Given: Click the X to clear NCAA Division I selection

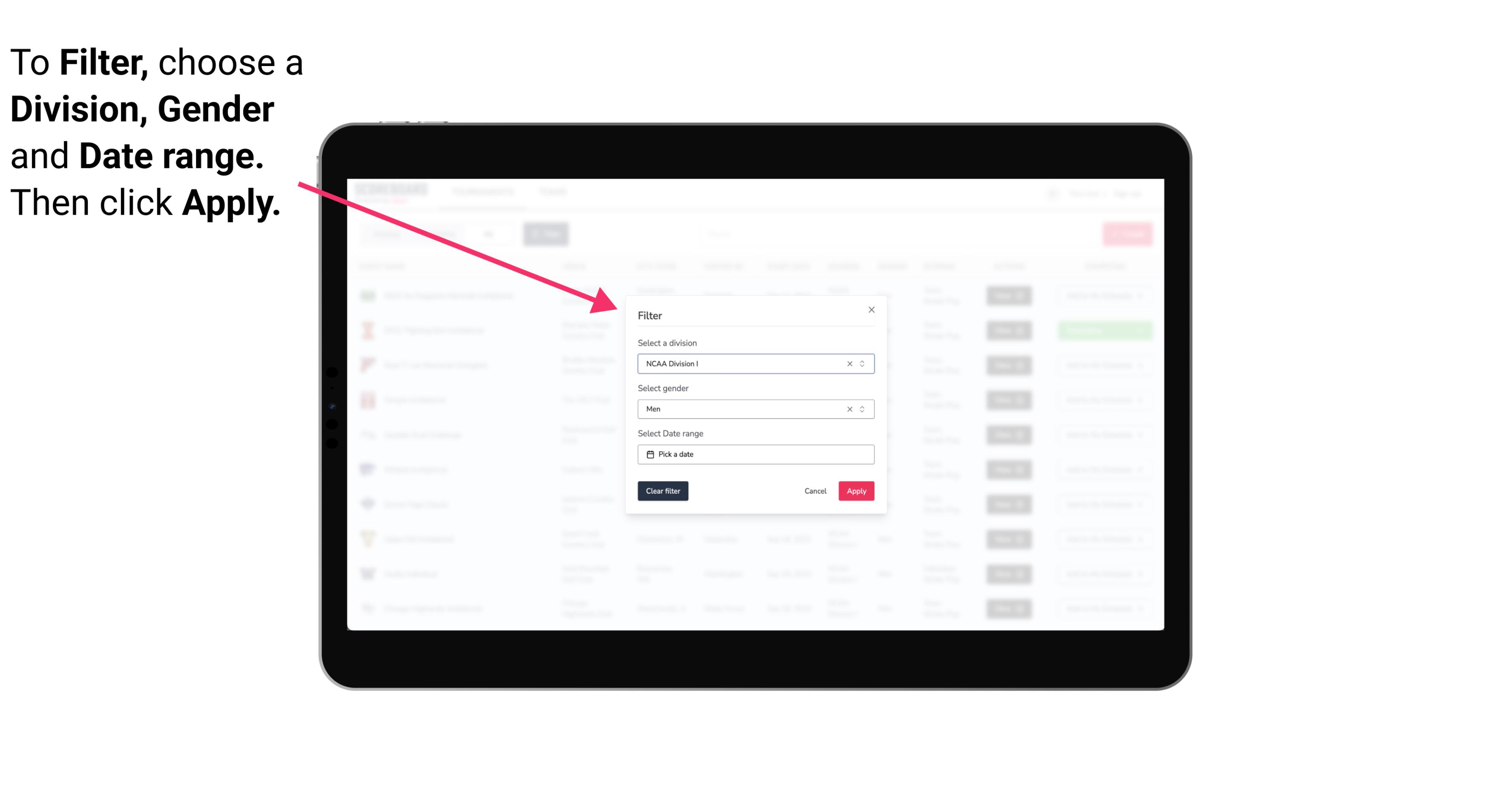Looking at the screenshot, I should [848, 363].
